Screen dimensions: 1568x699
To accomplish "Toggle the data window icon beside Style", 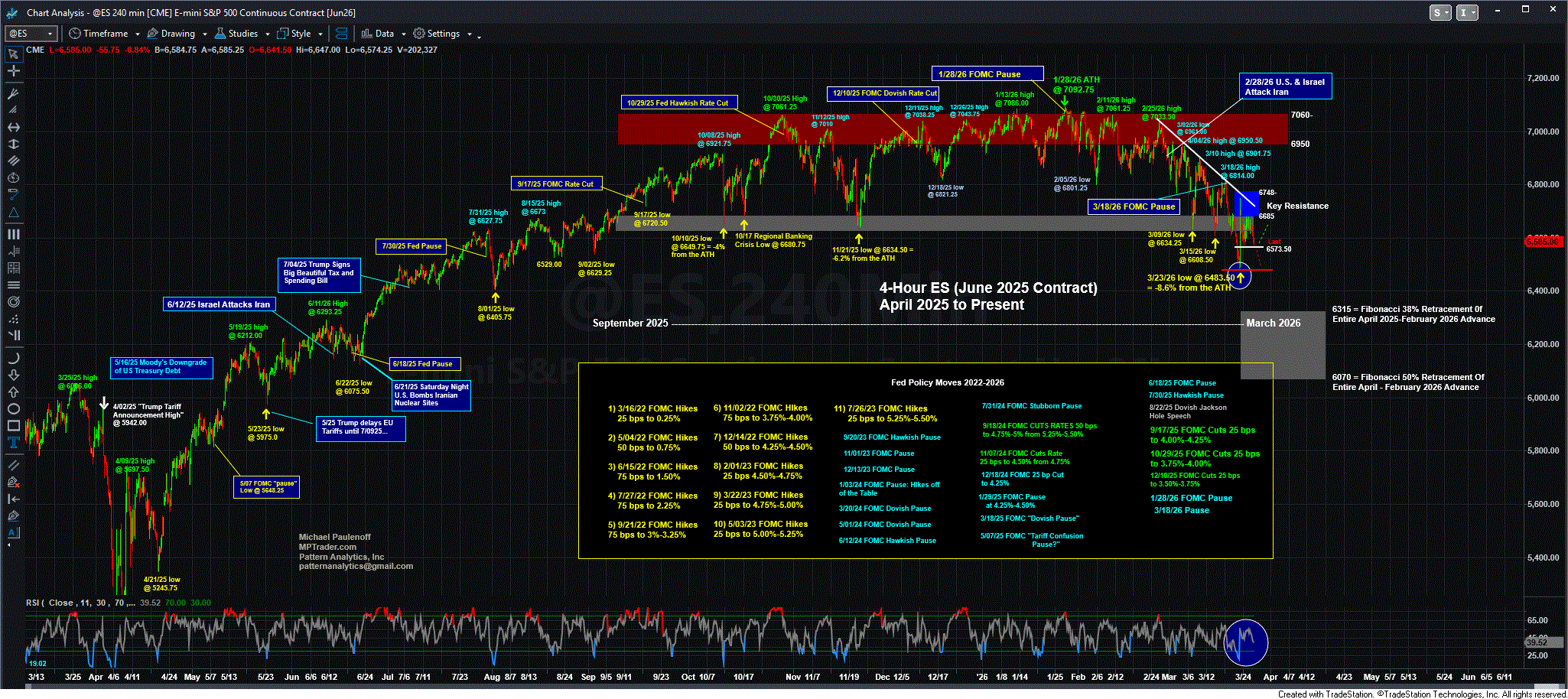I will 342,34.
